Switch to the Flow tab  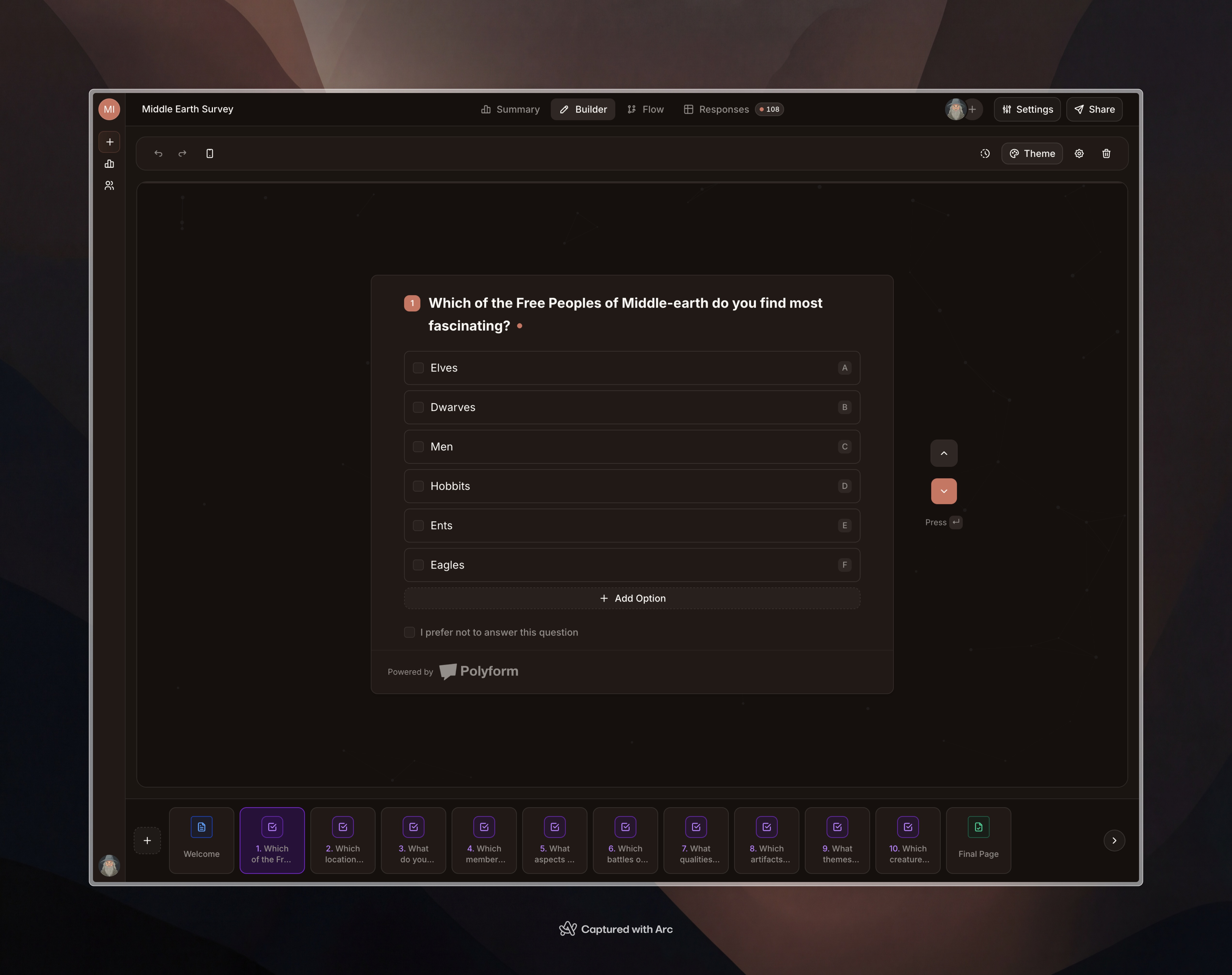pyautogui.click(x=645, y=109)
